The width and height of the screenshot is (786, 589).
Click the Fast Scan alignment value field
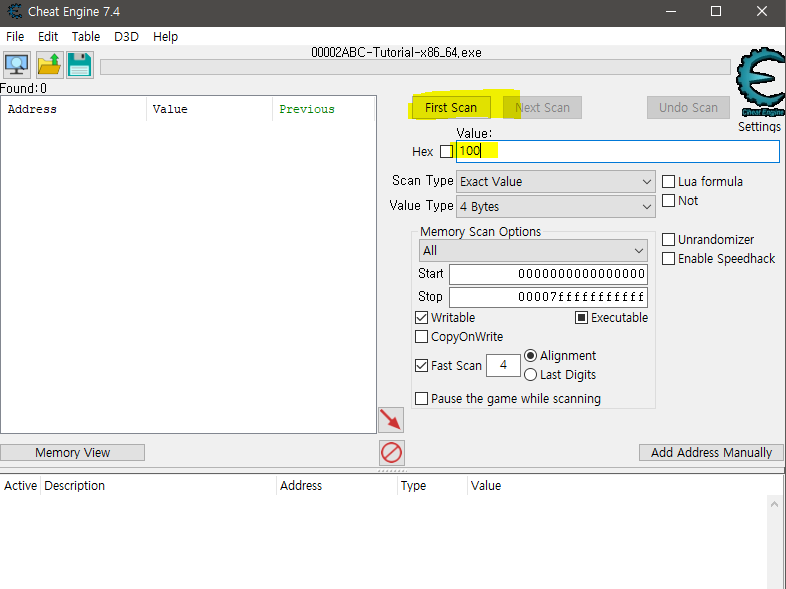click(503, 365)
